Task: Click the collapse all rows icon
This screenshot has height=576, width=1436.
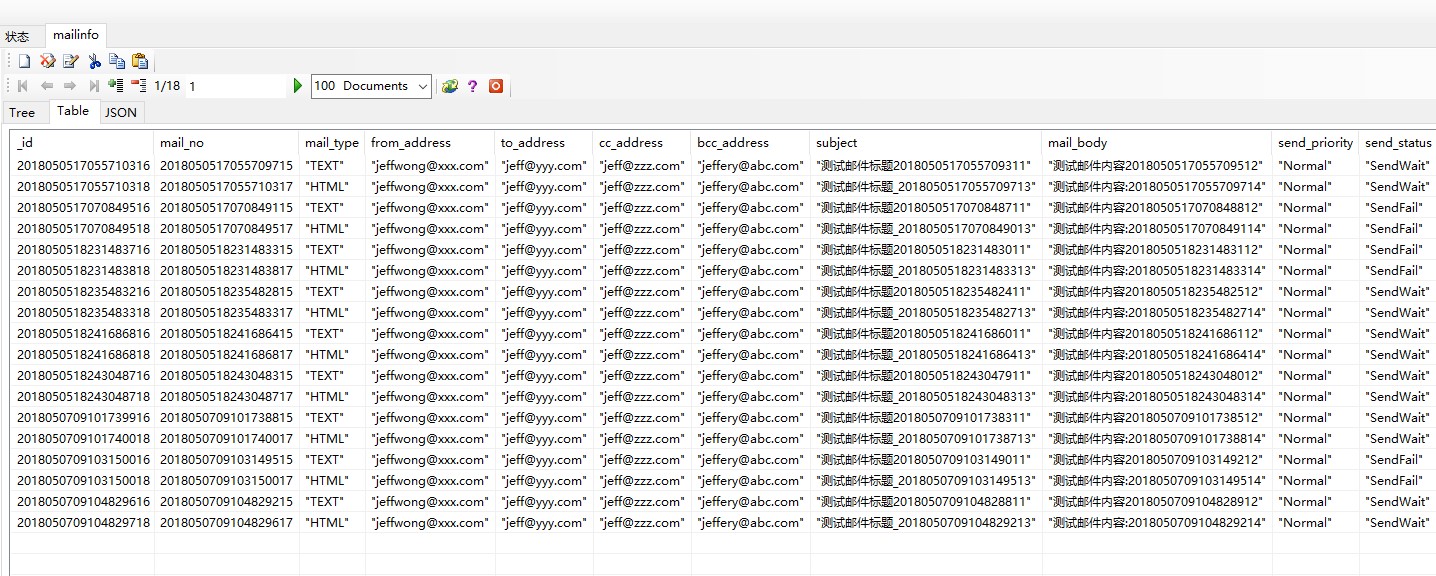Action: click(x=139, y=86)
